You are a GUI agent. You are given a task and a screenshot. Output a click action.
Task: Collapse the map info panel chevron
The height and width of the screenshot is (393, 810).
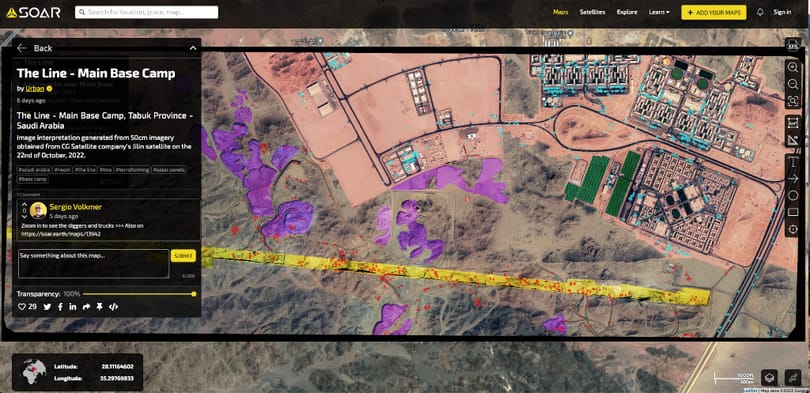(x=193, y=48)
